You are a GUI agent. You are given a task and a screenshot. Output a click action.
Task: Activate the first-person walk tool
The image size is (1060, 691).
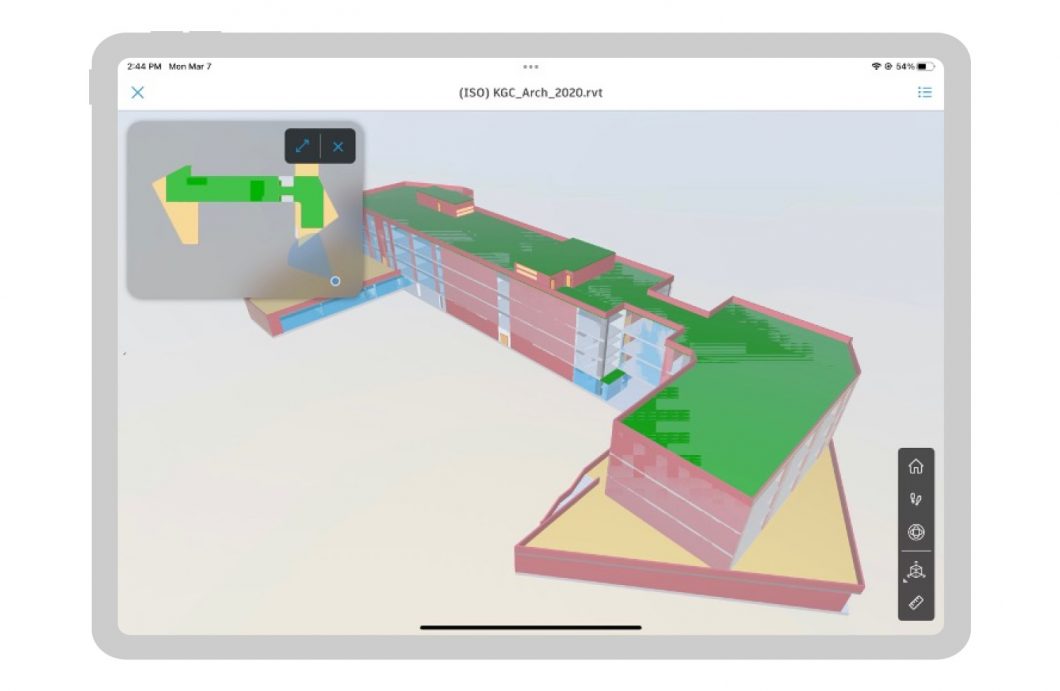click(916, 500)
